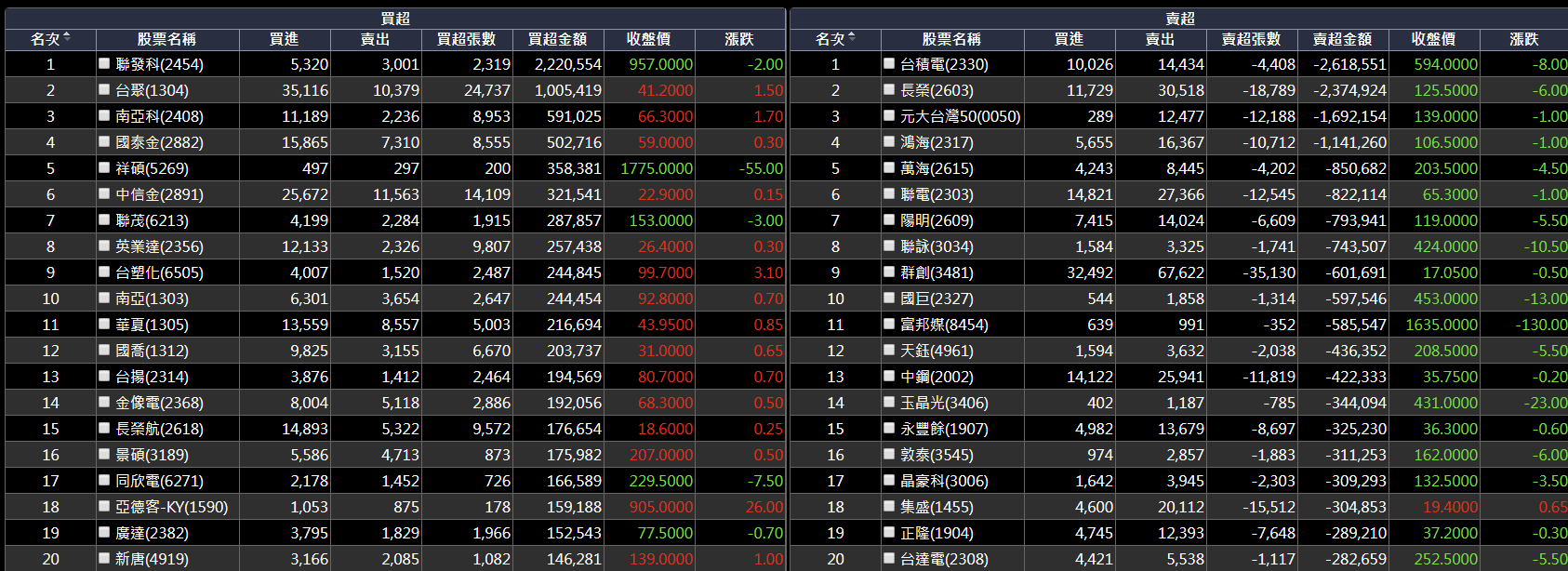Viewport: 1568px width, 571px height.
Task: Tick the checkbox beside 中信金(2891)
Action: (x=104, y=194)
